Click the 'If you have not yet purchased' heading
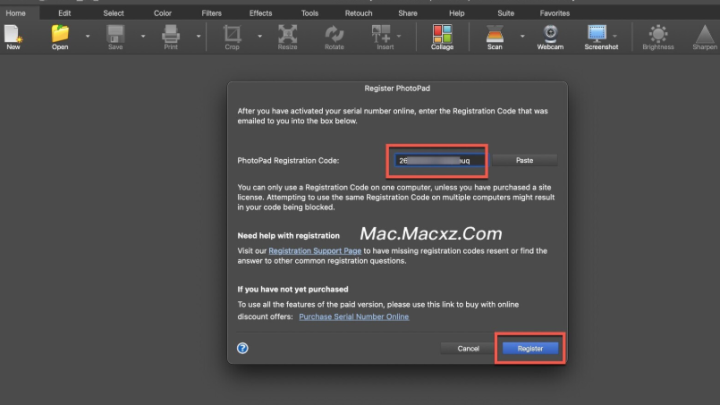 click(x=292, y=289)
